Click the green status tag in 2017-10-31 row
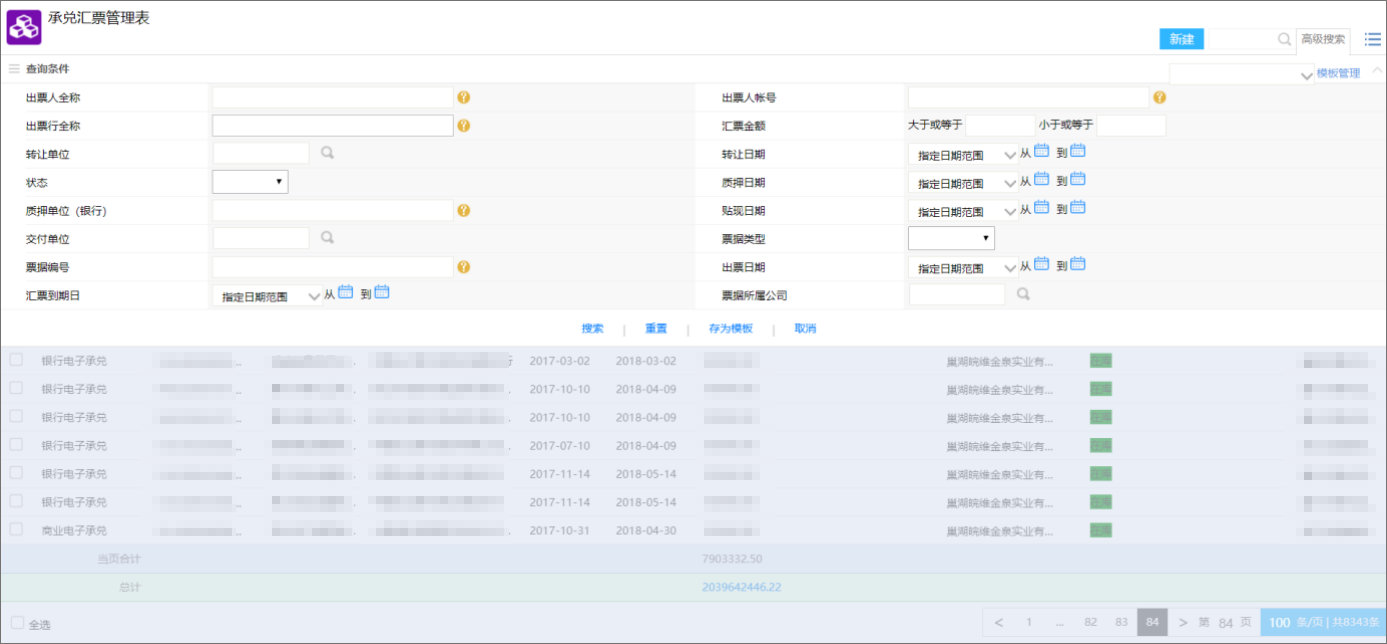 [1101, 529]
